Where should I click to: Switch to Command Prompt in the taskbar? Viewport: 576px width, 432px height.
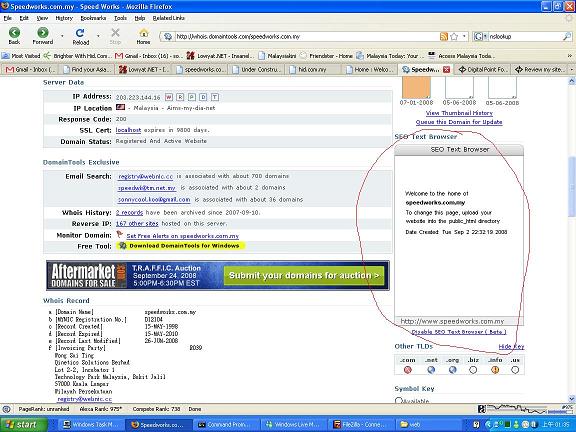(226, 425)
